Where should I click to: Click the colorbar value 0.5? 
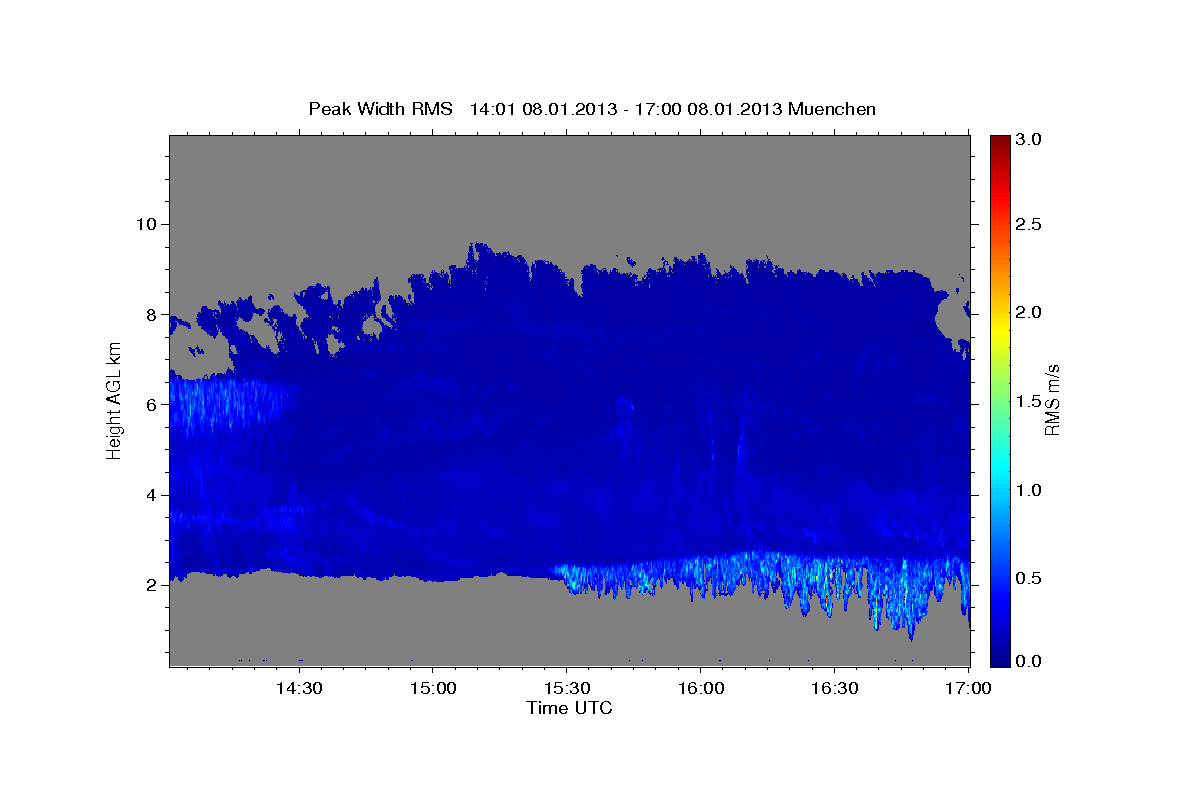(x=1030, y=578)
